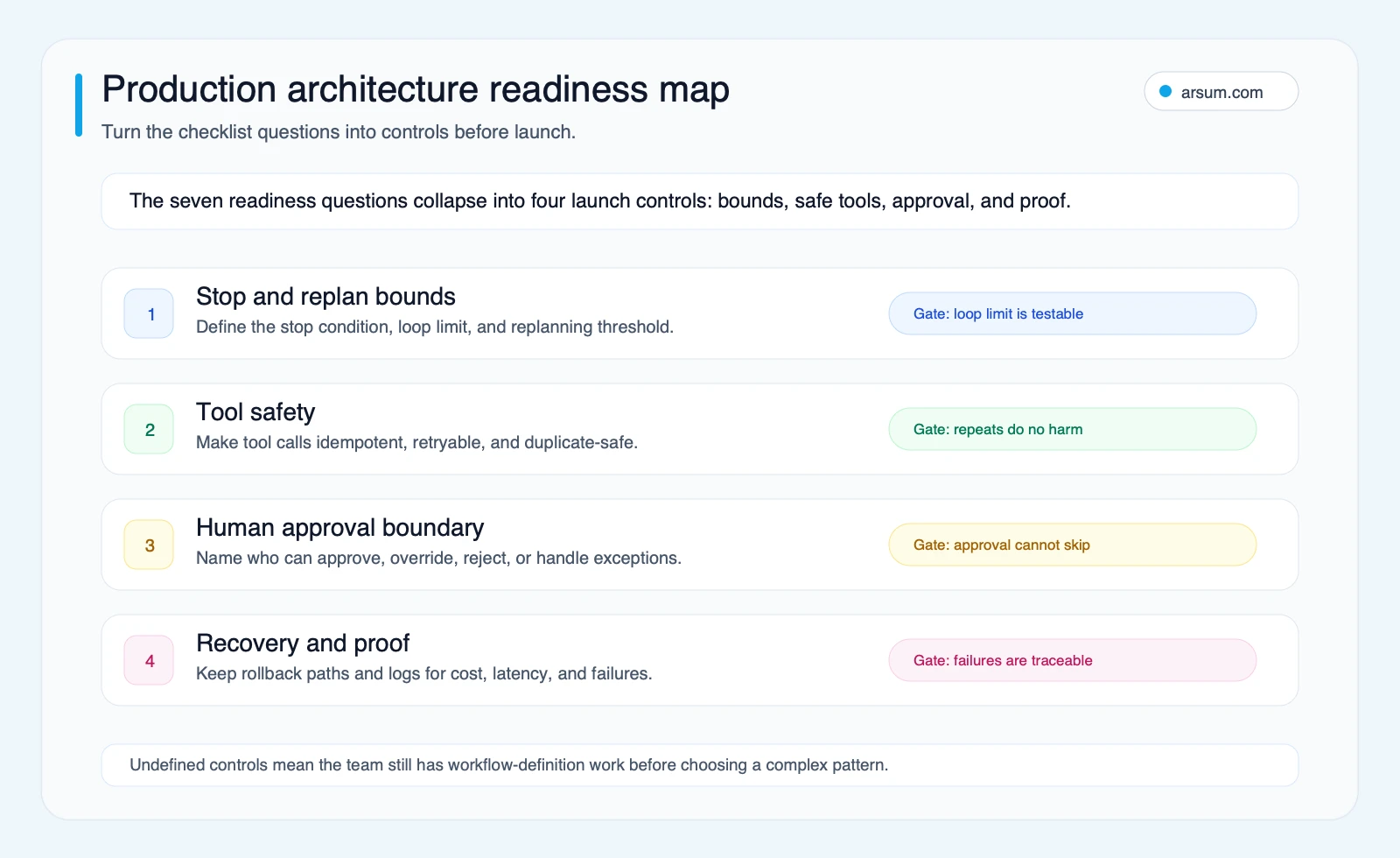The width and height of the screenshot is (1400, 858).
Task: Click the 'Gate: approval cannot skip' pill
Action: [x=1073, y=545]
